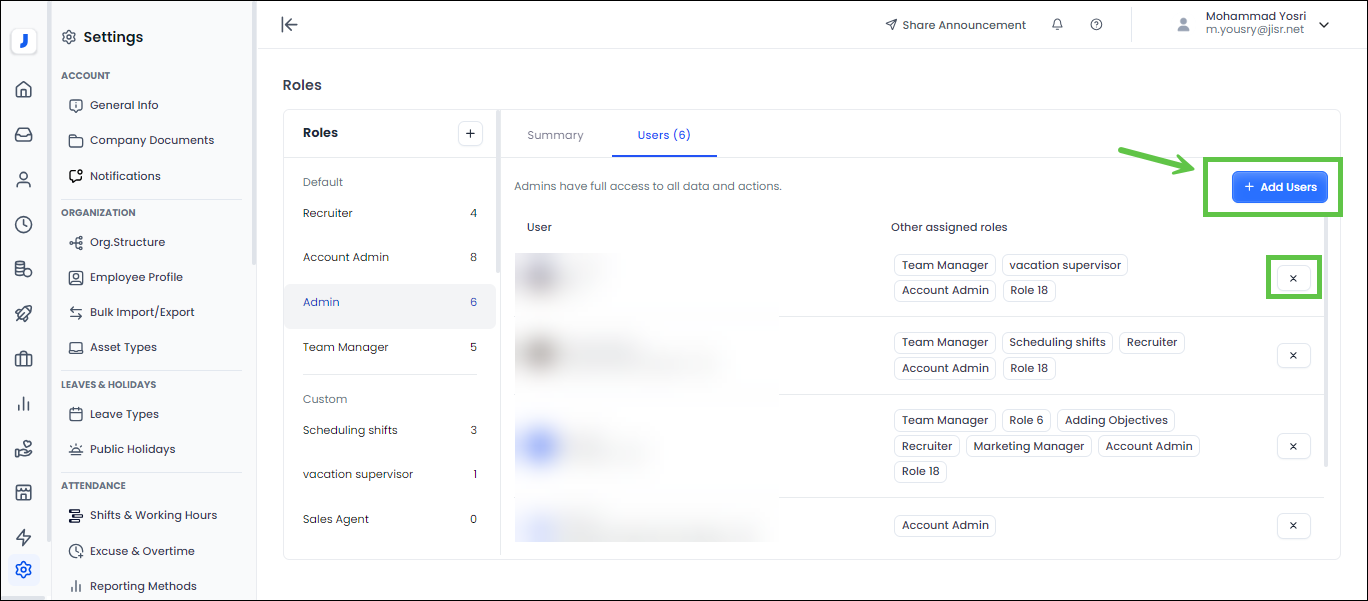Expand the Mohammad Yosri account dropdown
This screenshot has width=1368, height=601.
tap(1324, 25)
